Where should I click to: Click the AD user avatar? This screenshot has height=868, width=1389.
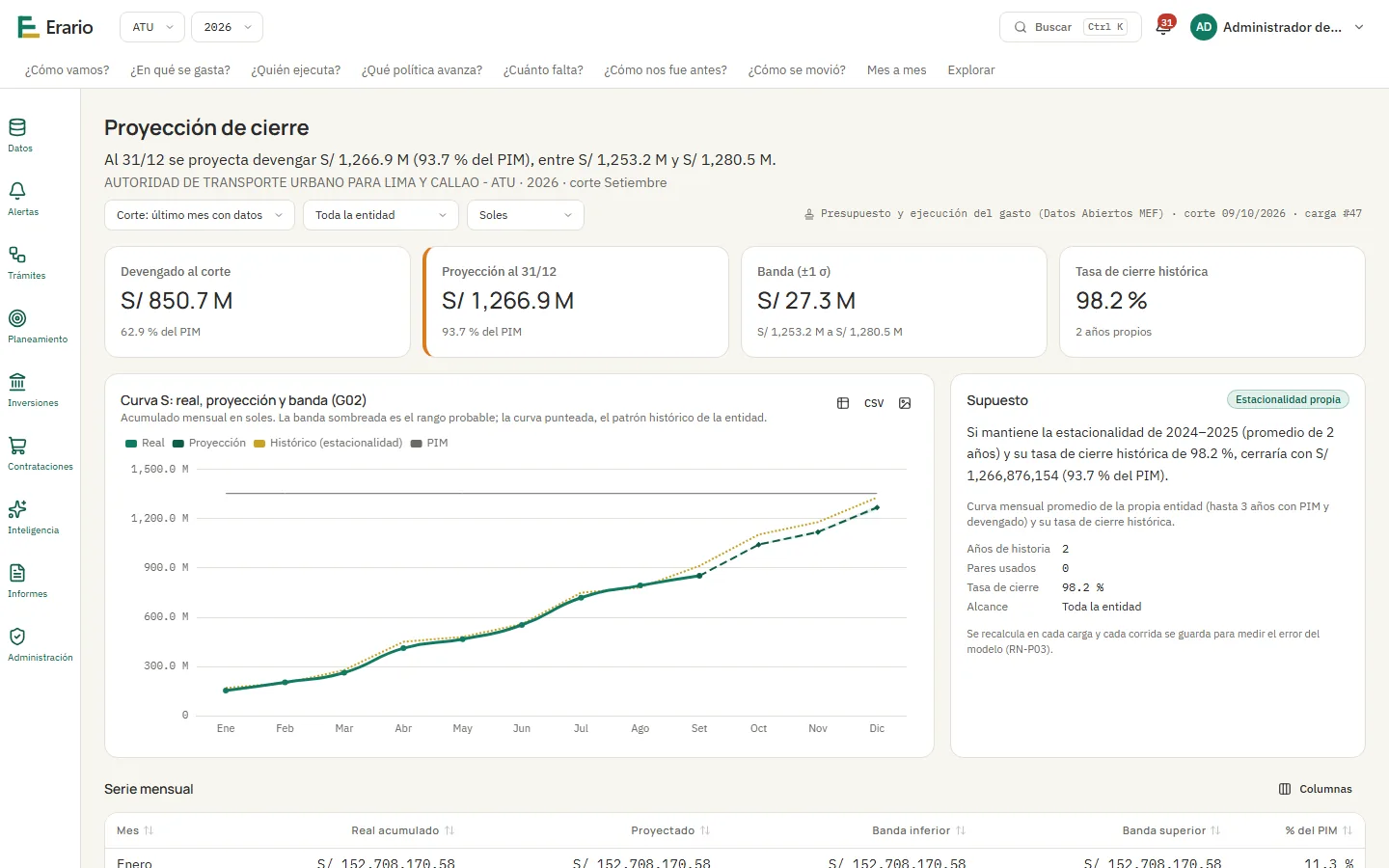point(1204,27)
